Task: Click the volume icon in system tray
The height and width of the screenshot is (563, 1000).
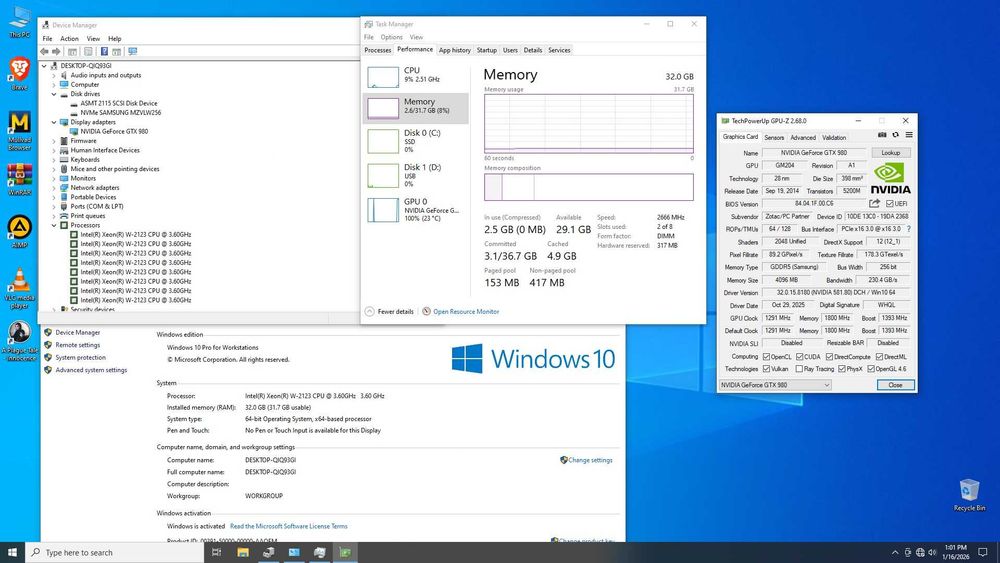Action: click(x=932, y=552)
